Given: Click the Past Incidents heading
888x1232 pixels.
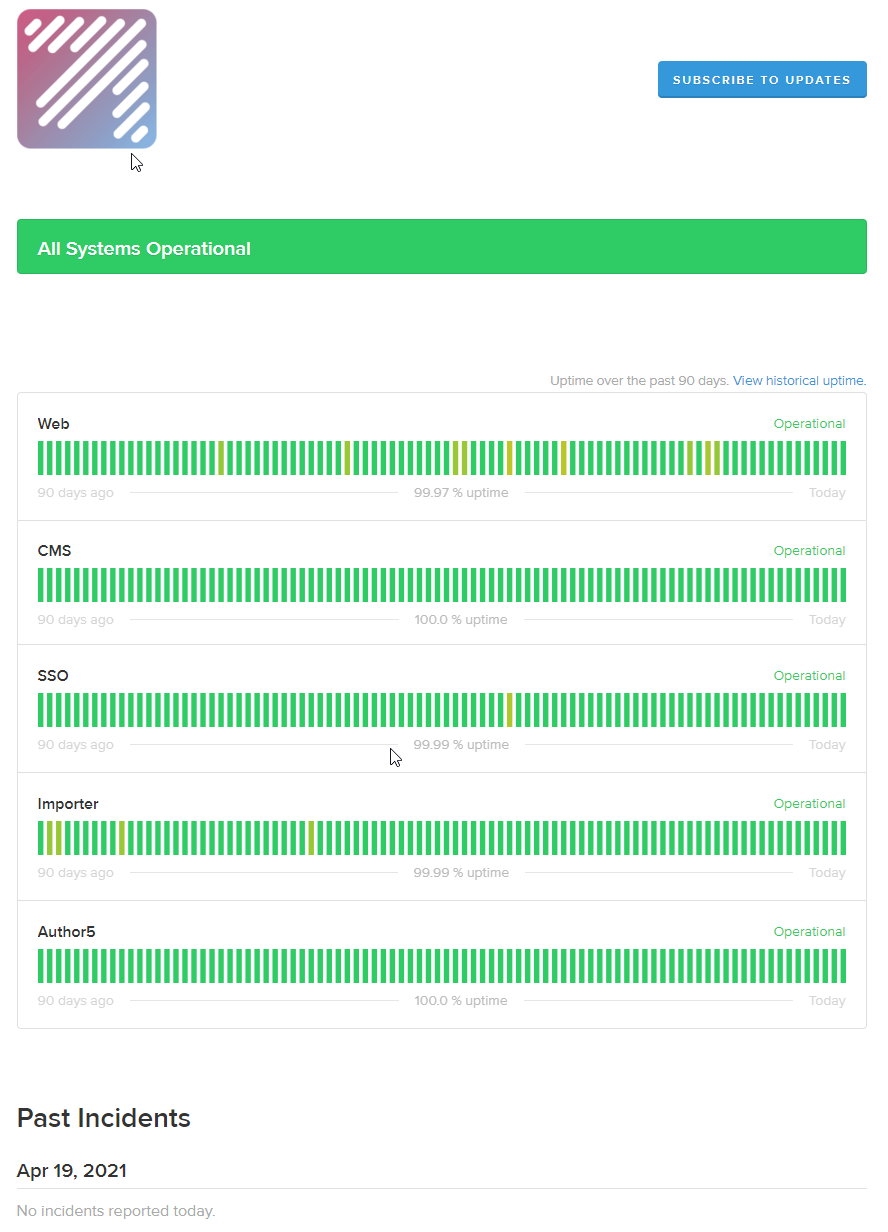Looking at the screenshot, I should point(103,1118).
